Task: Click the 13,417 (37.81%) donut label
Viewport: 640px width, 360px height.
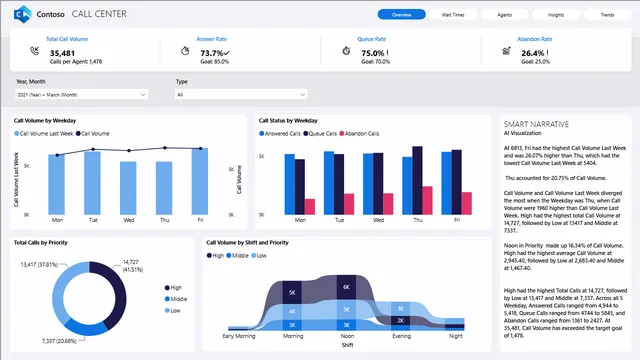Action: [39, 264]
